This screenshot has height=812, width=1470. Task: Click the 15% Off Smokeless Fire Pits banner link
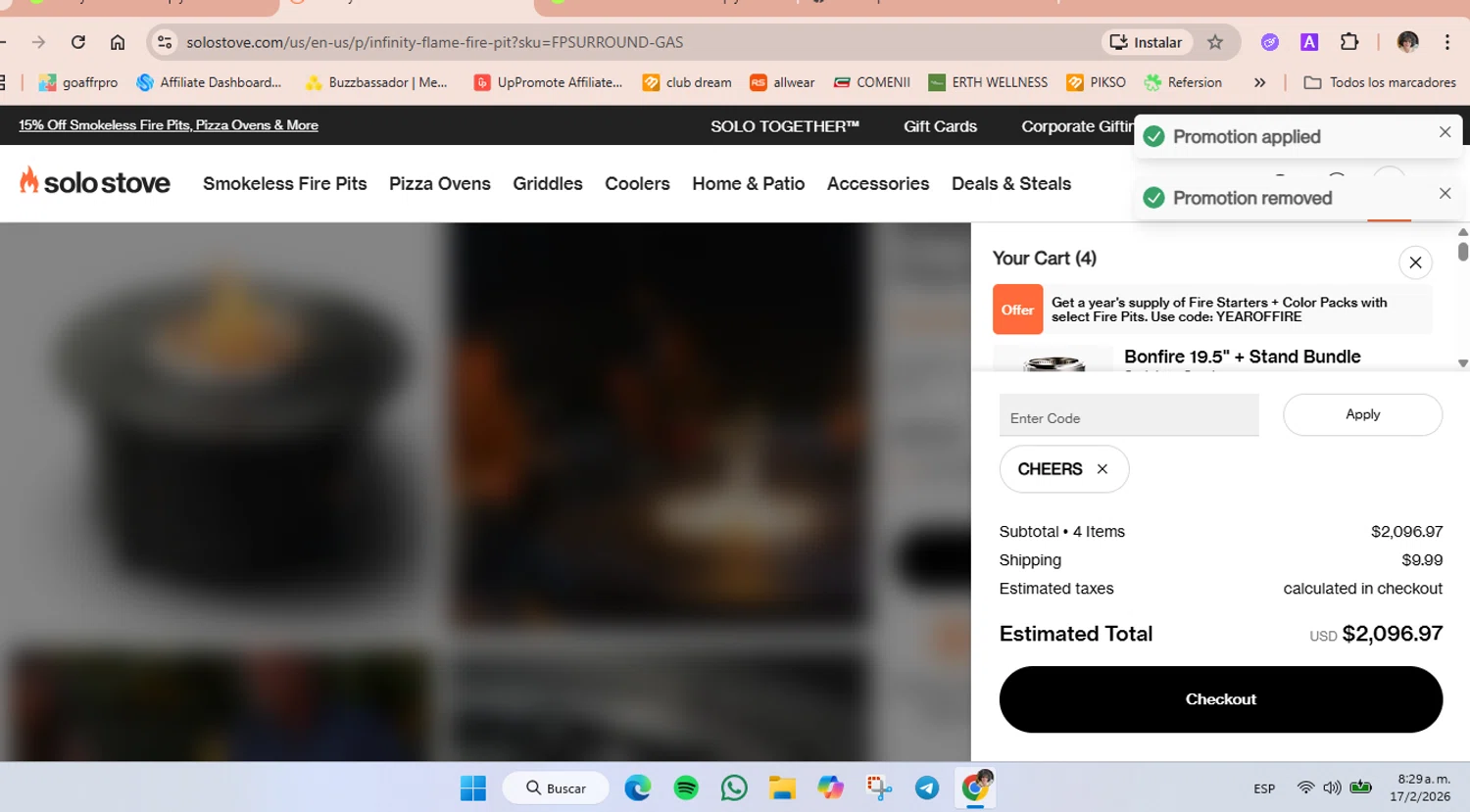click(x=169, y=125)
